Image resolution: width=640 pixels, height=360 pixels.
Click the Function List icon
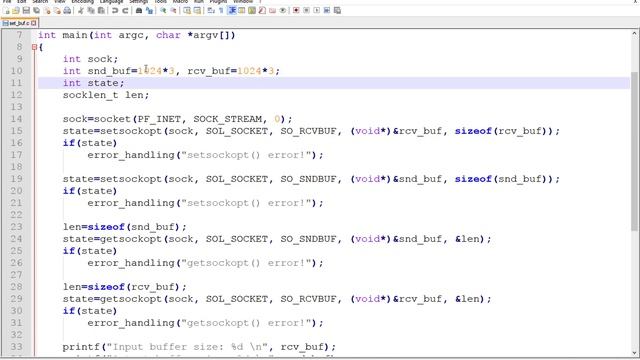[262, 10]
